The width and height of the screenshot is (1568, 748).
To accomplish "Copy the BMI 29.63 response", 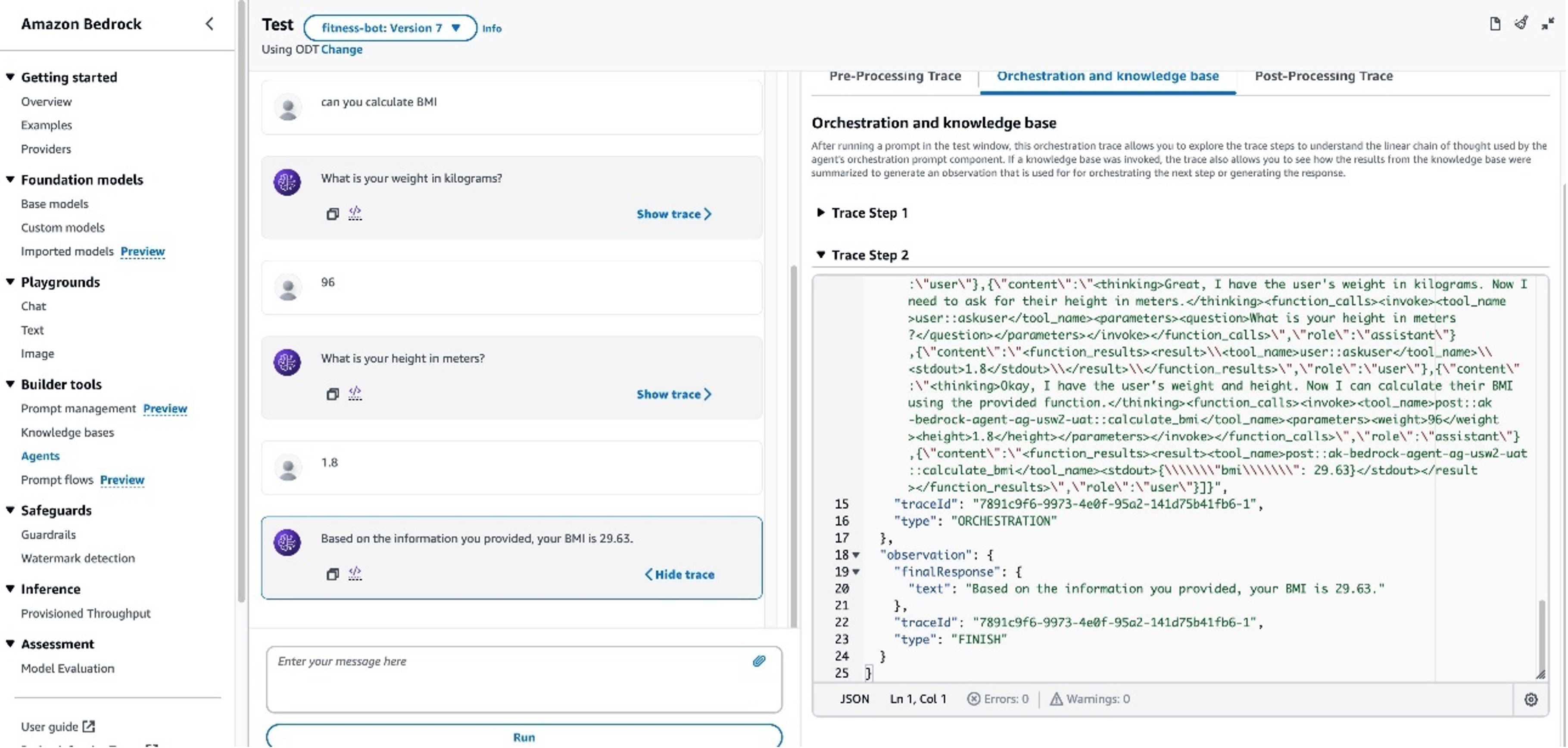I will [332, 574].
